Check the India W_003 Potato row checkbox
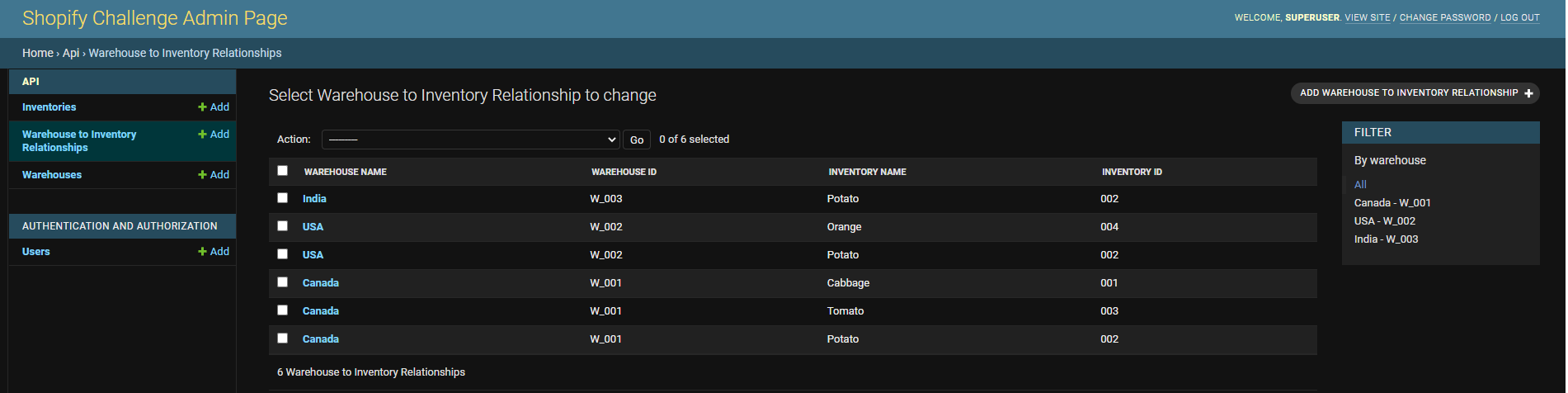 tap(283, 198)
